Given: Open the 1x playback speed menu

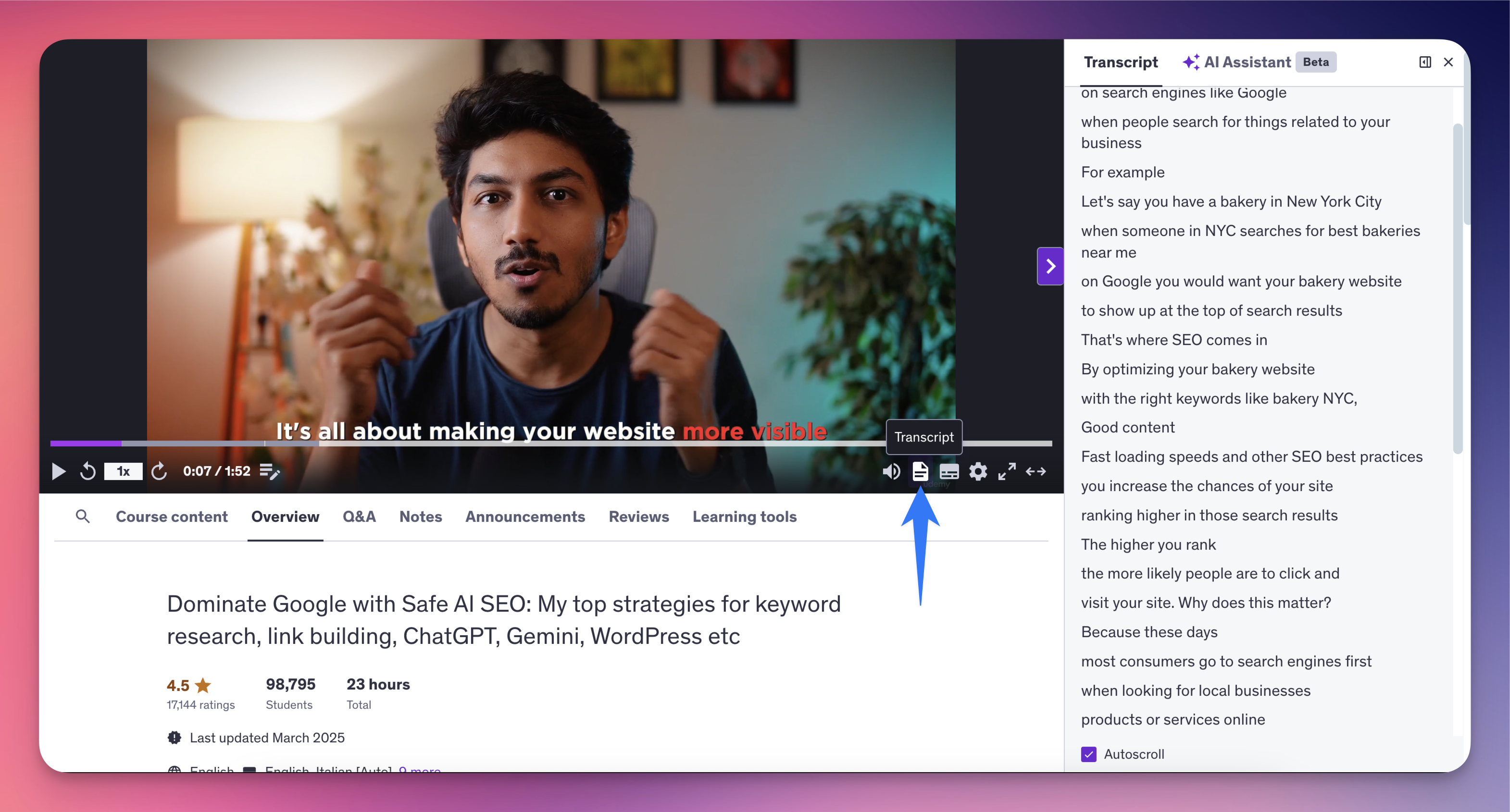Looking at the screenshot, I should [123, 471].
